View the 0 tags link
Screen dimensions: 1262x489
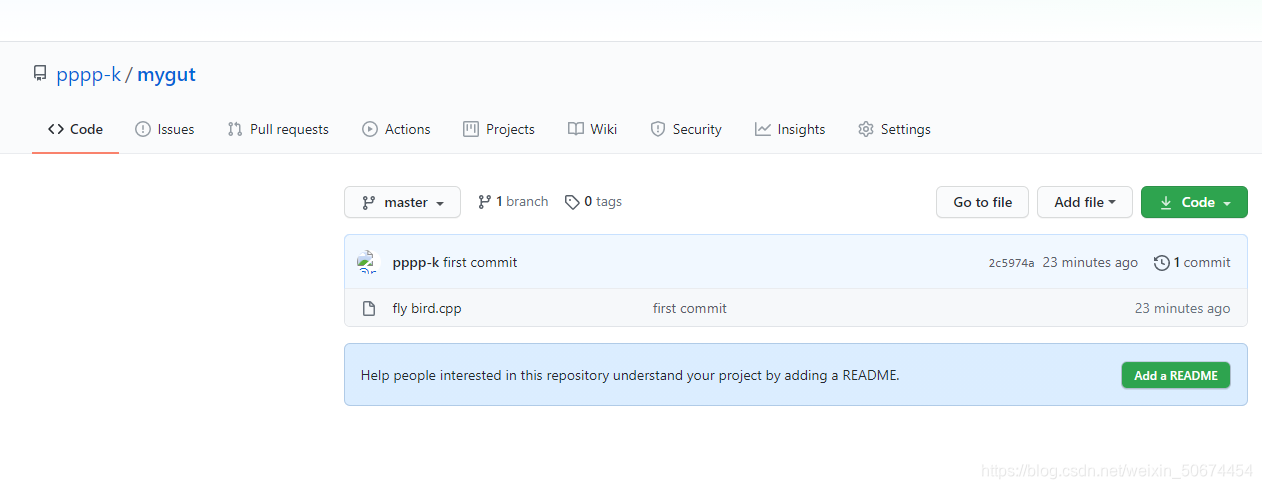pyautogui.click(x=593, y=201)
